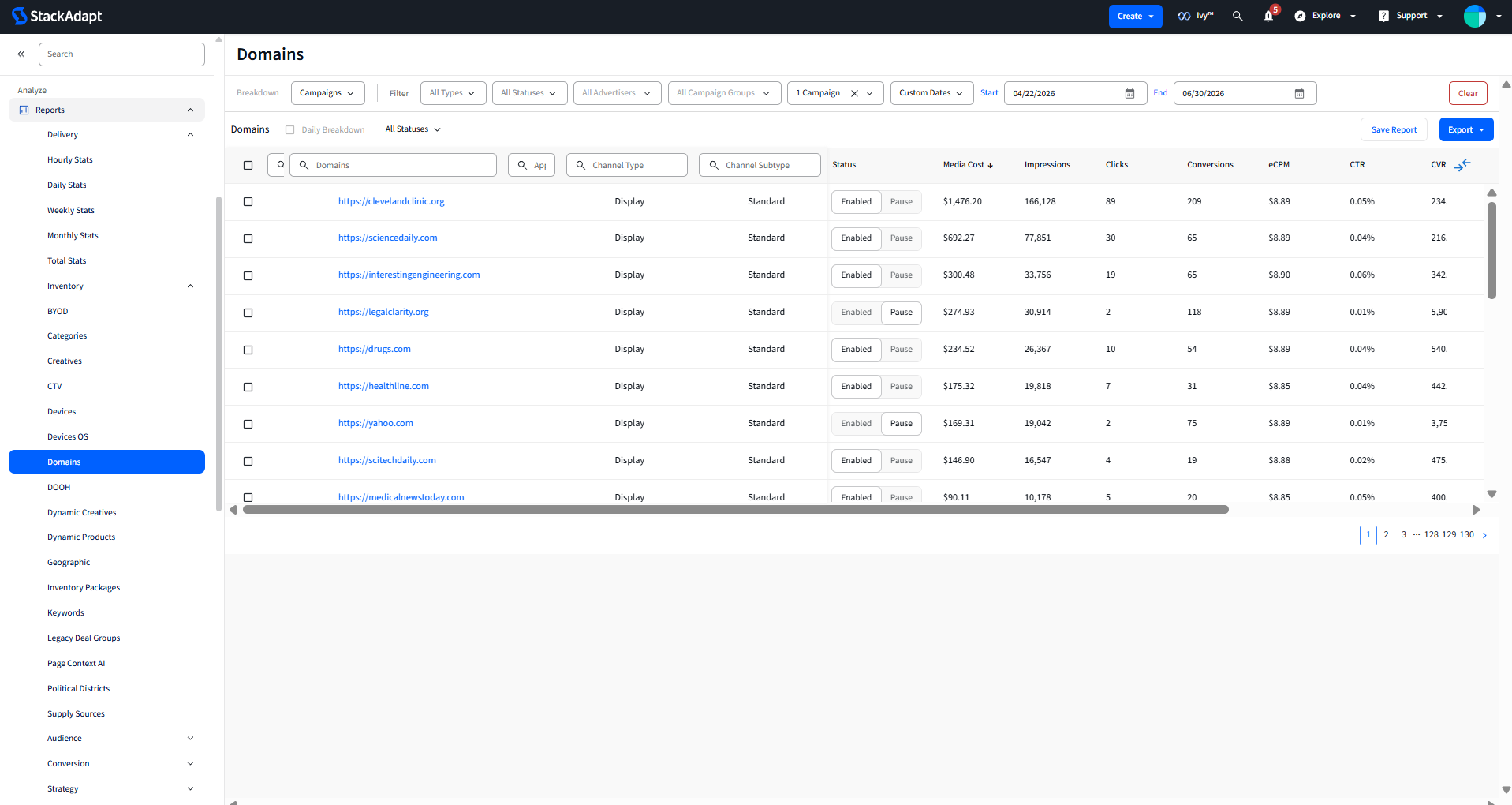Viewport: 1512px width, 805px height.
Task: Open the All Advertisers dropdown
Action: [617, 93]
